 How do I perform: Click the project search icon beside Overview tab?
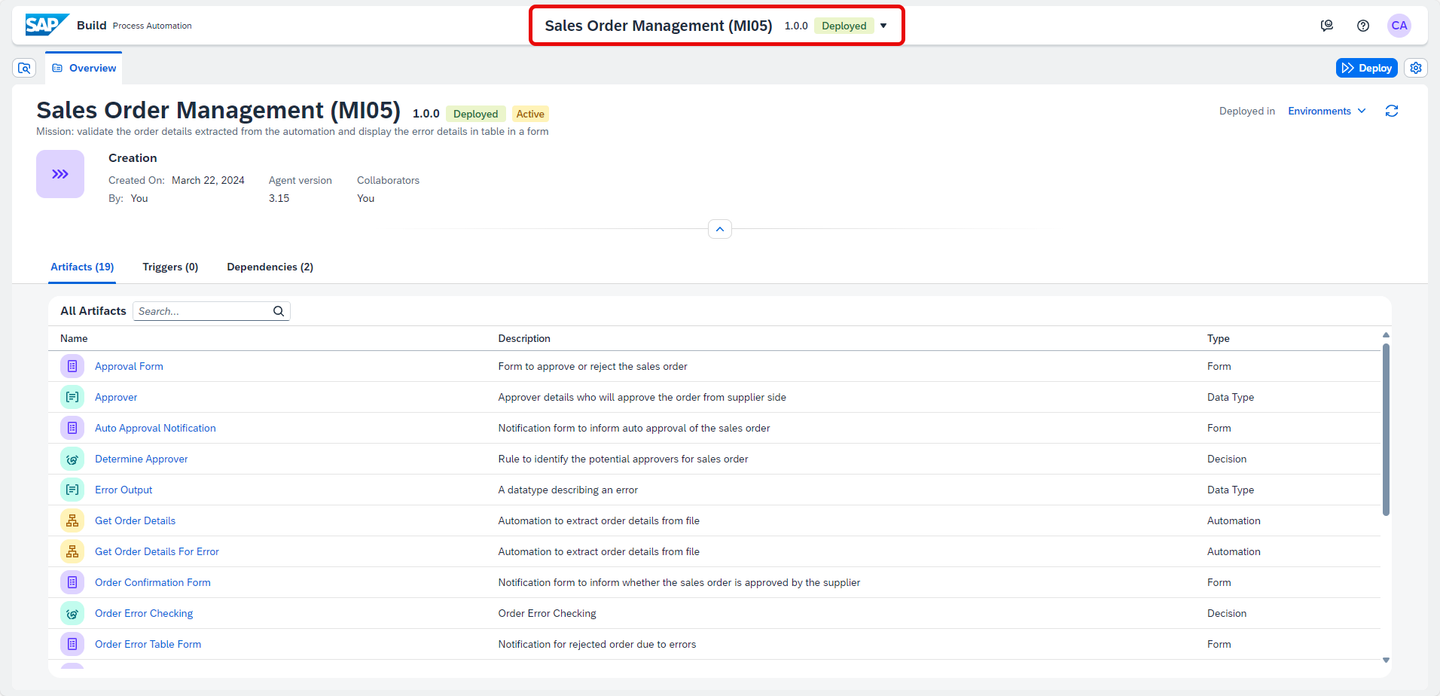click(x=25, y=68)
